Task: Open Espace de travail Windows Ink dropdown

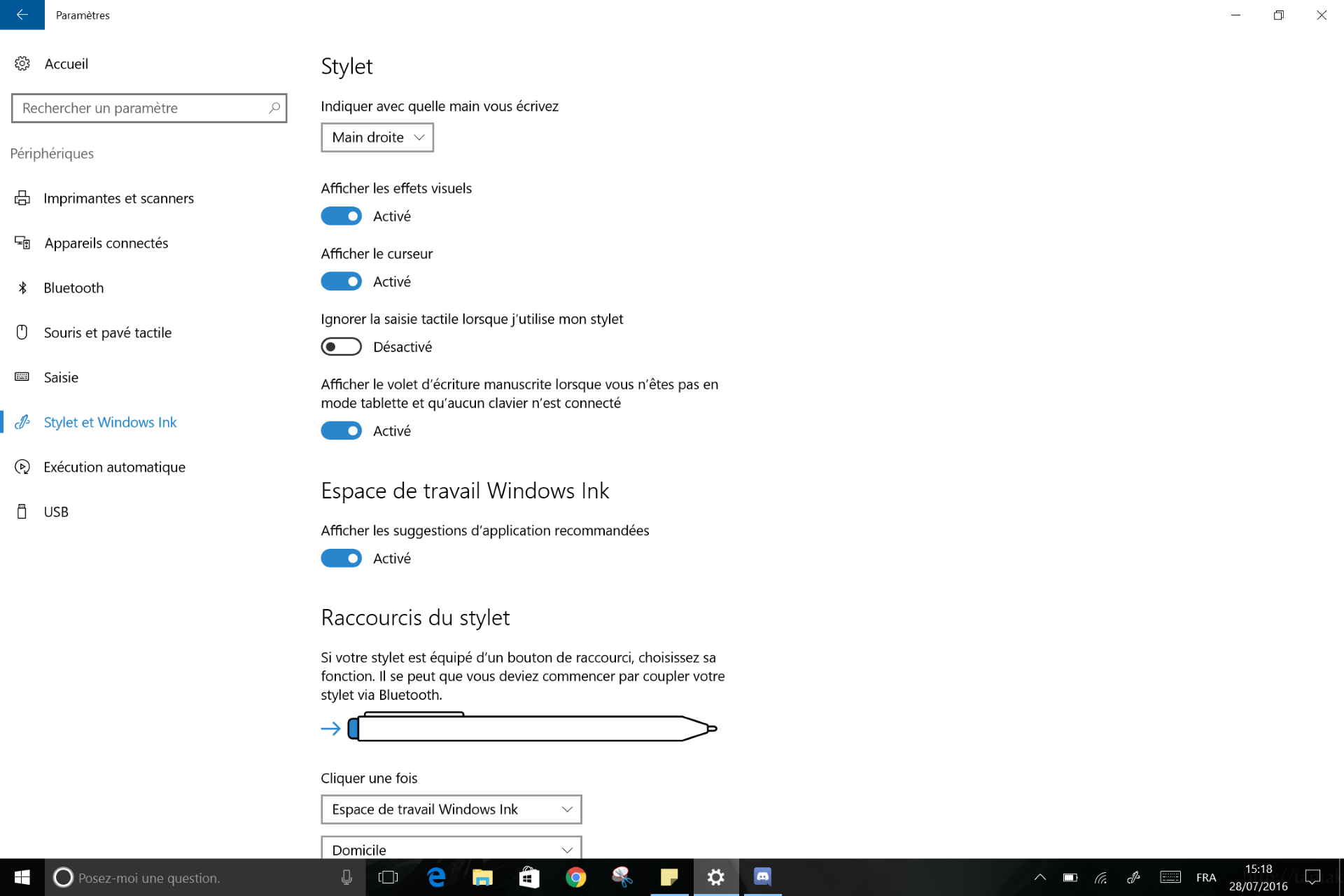Action: click(451, 809)
